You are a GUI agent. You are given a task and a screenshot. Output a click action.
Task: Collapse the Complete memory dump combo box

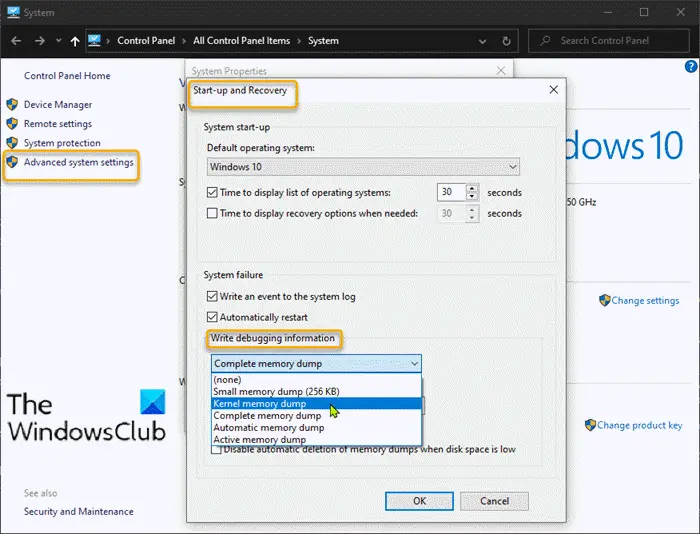click(x=316, y=364)
